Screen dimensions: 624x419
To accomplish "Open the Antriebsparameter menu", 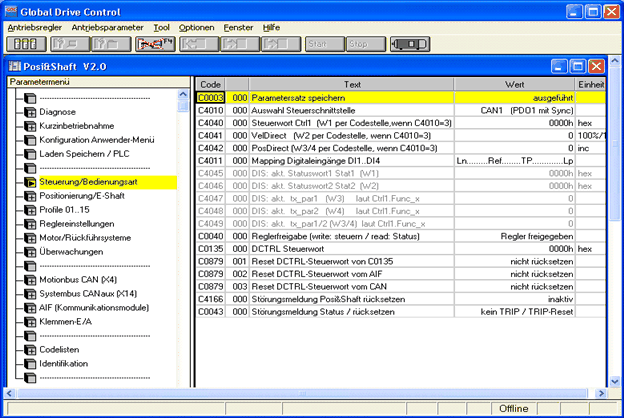I will click(106, 27).
